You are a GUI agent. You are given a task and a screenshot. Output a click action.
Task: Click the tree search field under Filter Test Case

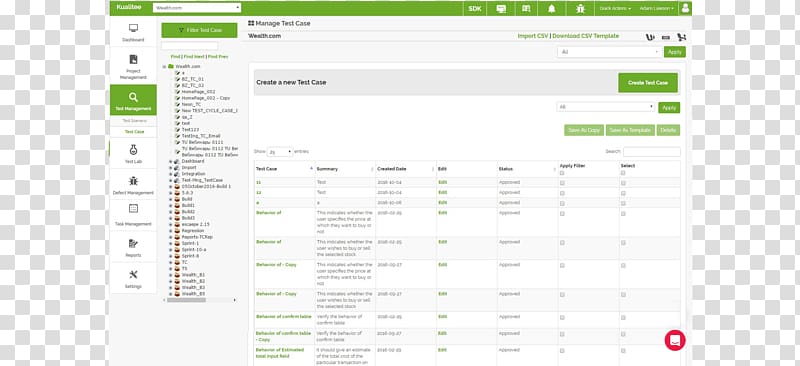[x=190, y=46]
